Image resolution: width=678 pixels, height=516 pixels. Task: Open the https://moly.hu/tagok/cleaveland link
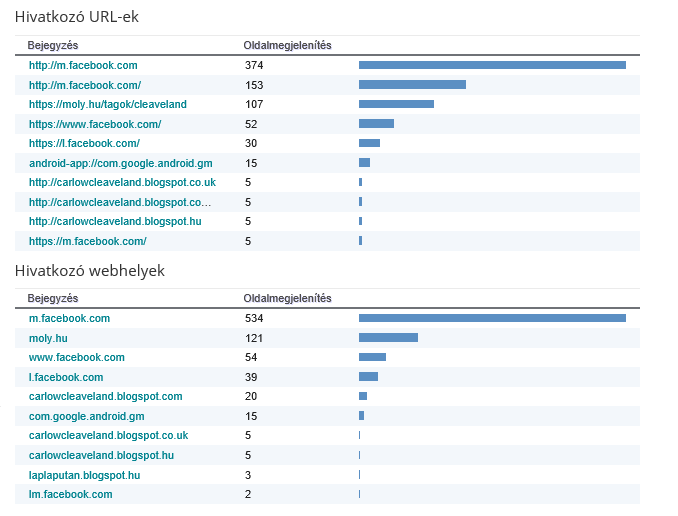(x=108, y=104)
